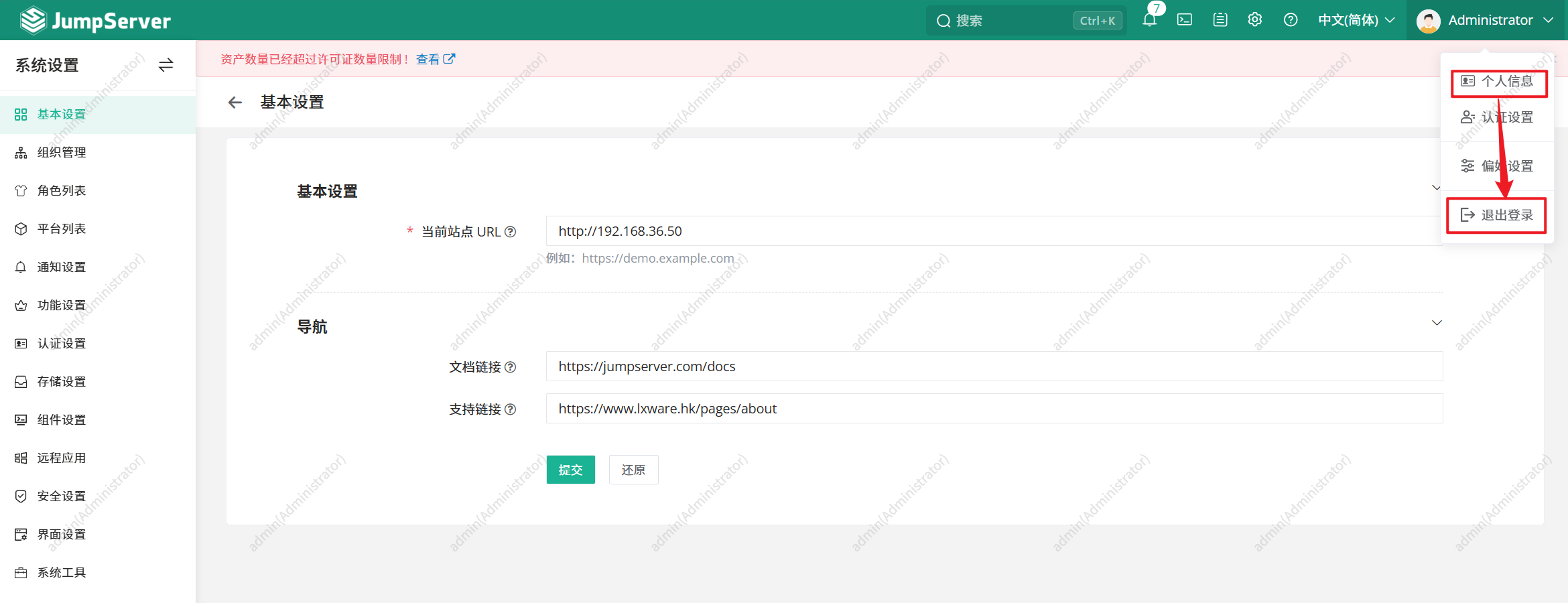Click the 提交 submit button

571,470
